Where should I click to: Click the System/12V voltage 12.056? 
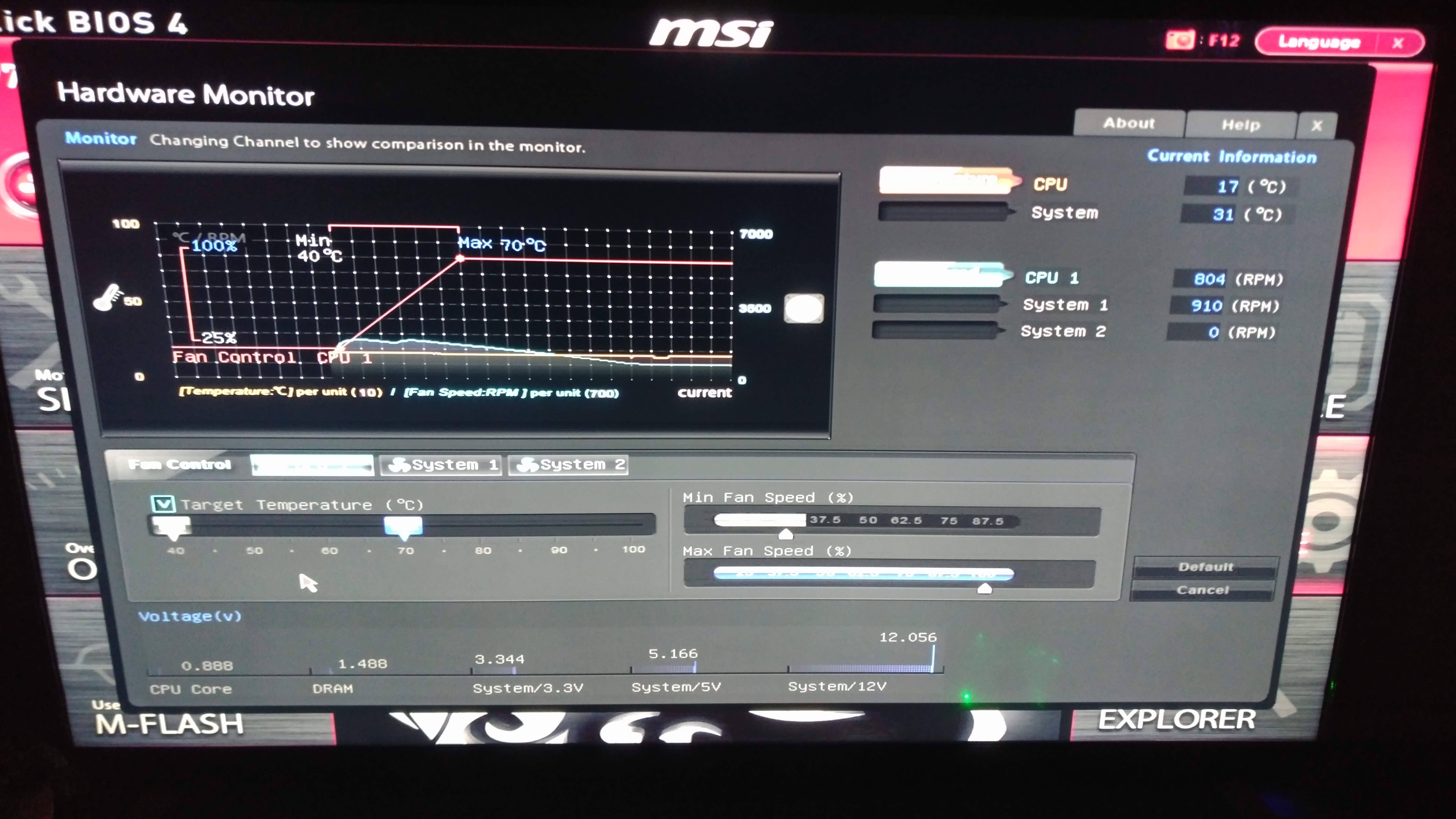point(908,637)
